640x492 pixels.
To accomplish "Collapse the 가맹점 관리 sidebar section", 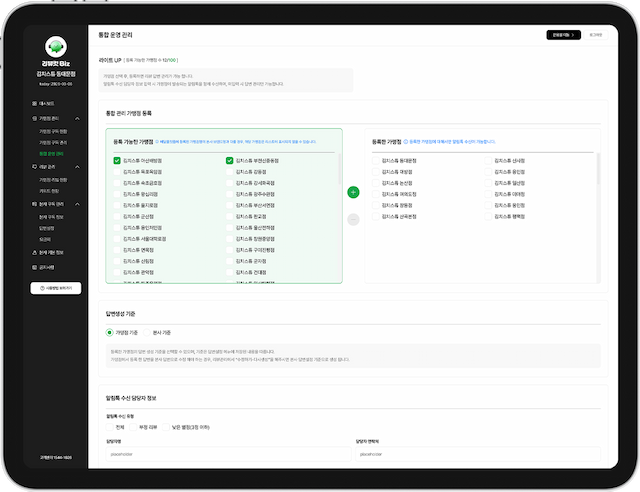I will click(x=79, y=118).
